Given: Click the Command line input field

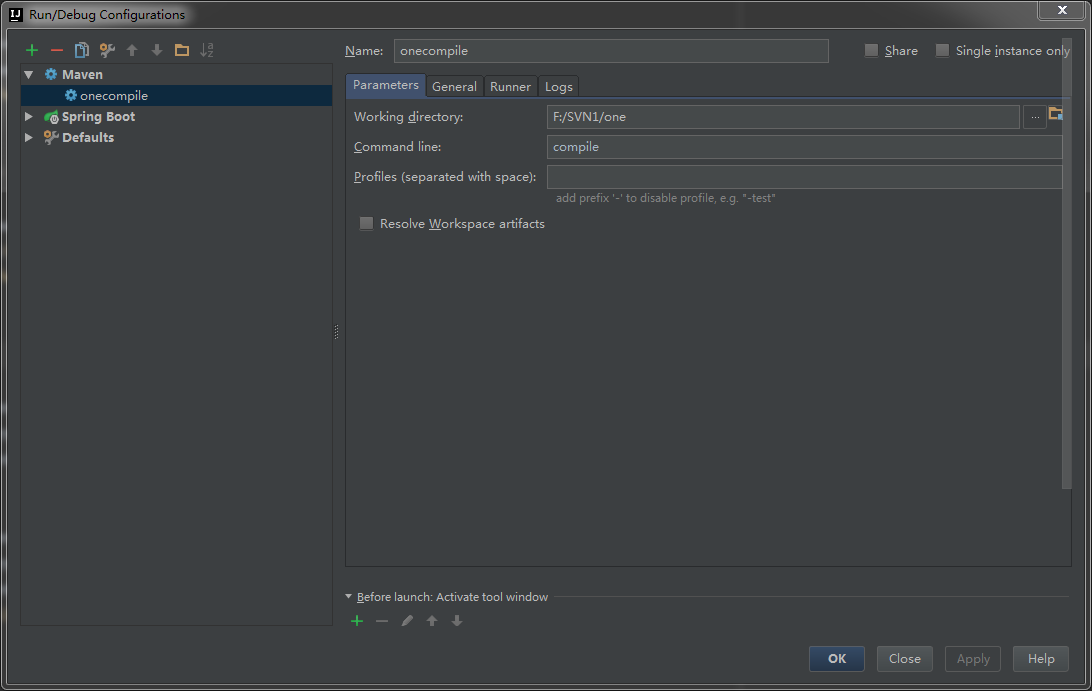Looking at the screenshot, I should click(804, 147).
